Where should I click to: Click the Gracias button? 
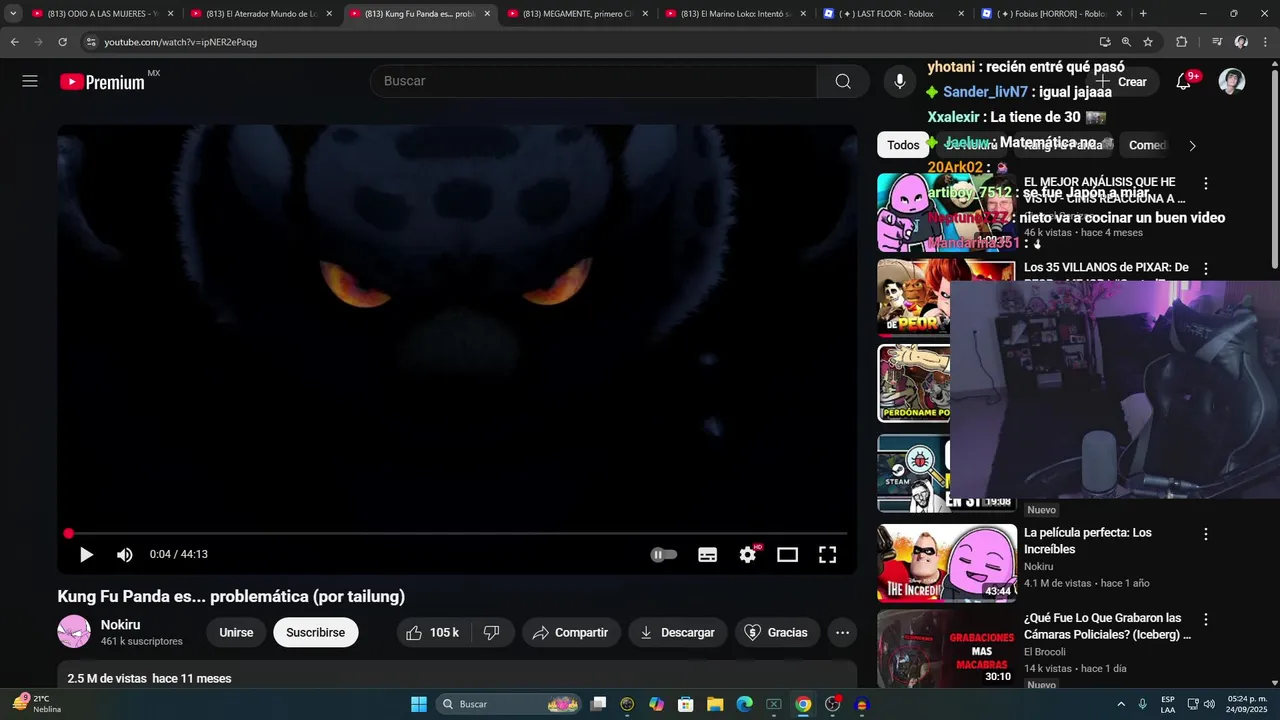tap(777, 632)
